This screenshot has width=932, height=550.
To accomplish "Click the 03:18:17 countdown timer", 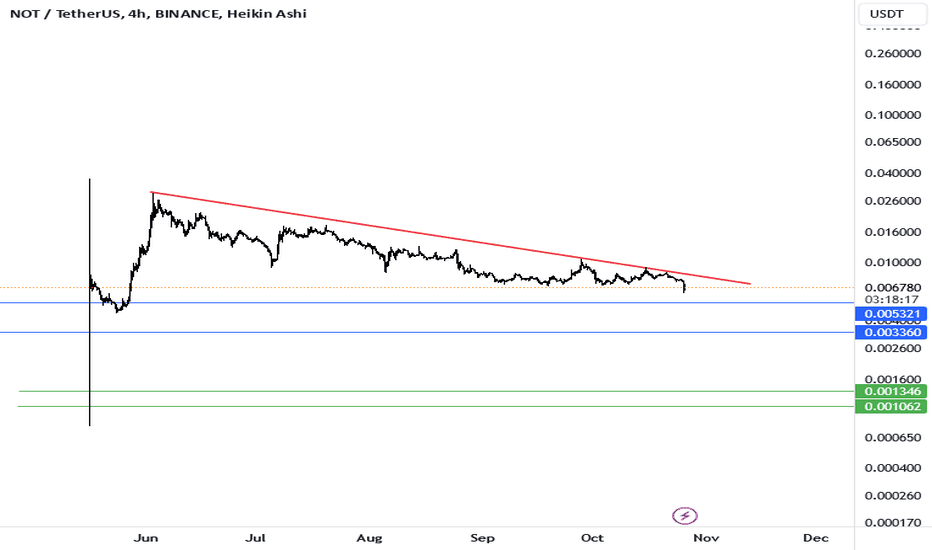I will point(893,299).
